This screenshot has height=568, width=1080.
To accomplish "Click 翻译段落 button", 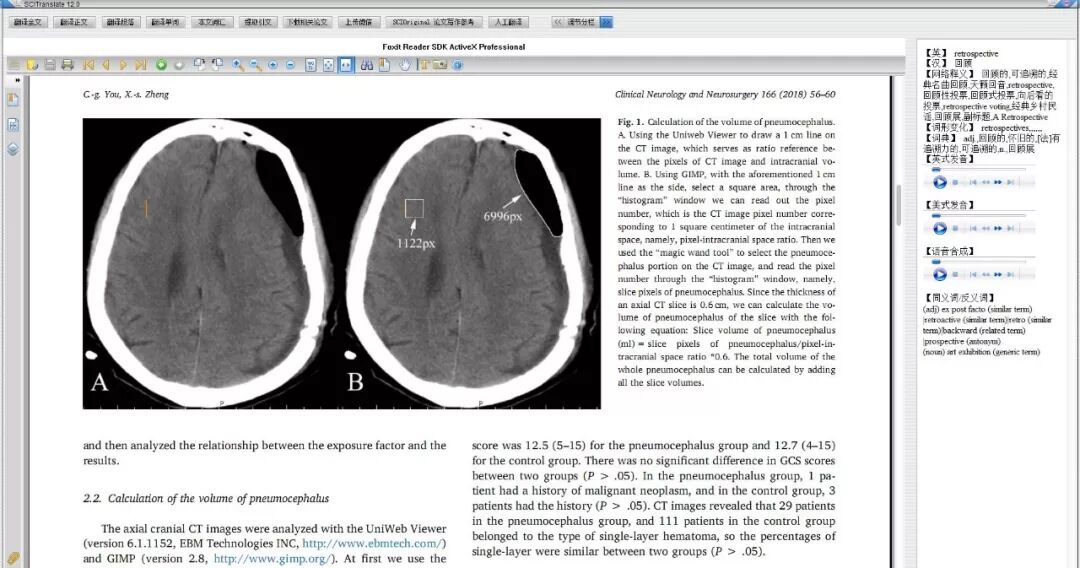I will coord(121,22).
